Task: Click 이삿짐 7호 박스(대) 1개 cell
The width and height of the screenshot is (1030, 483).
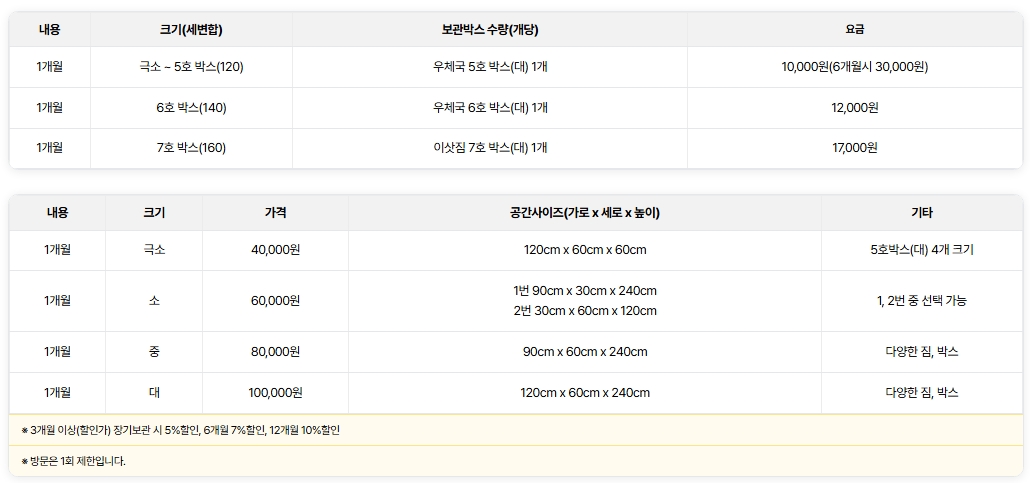Action: tap(490, 148)
